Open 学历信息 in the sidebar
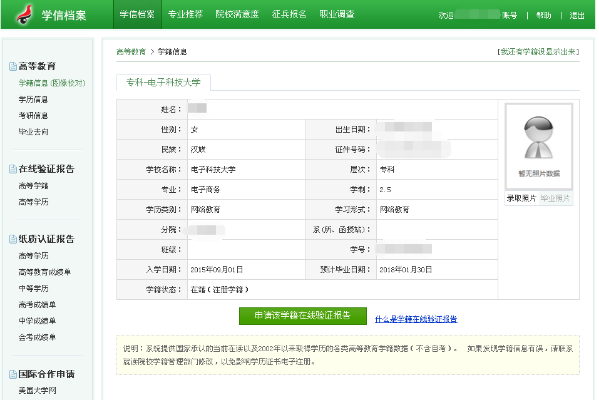Screen dimensions: 599x400 point(33,100)
